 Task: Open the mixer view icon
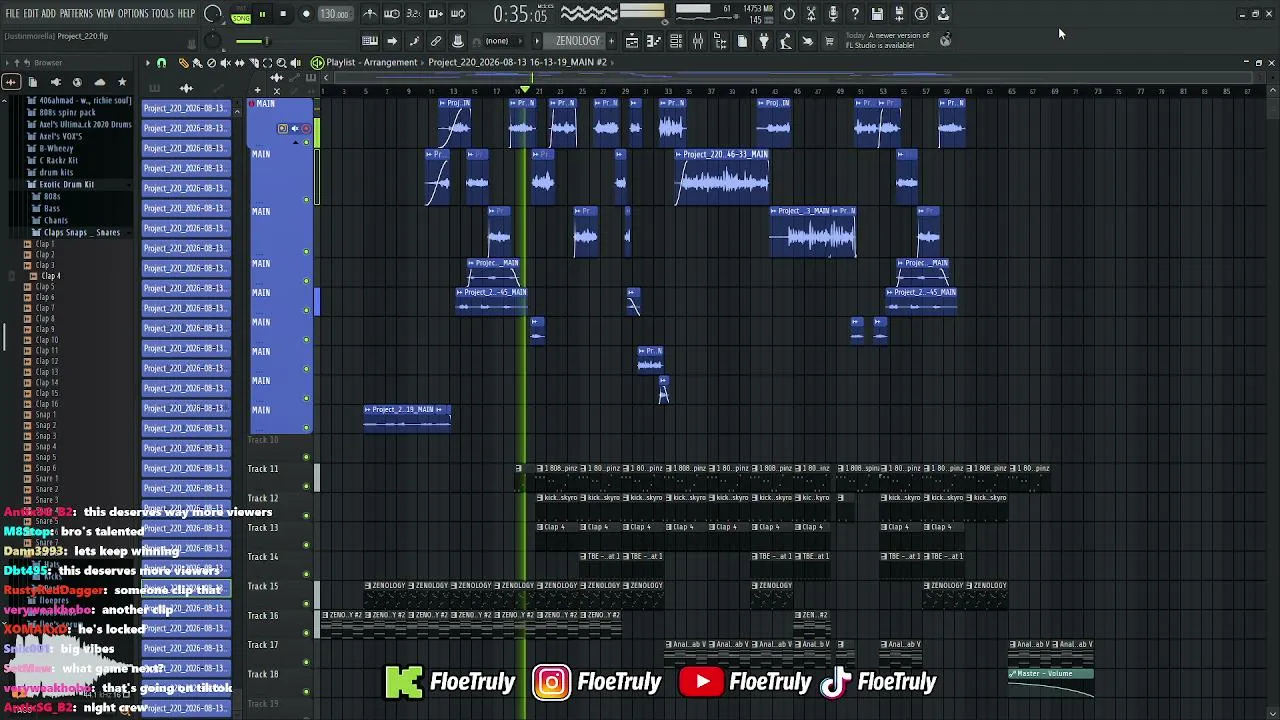(x=698, y=41)
